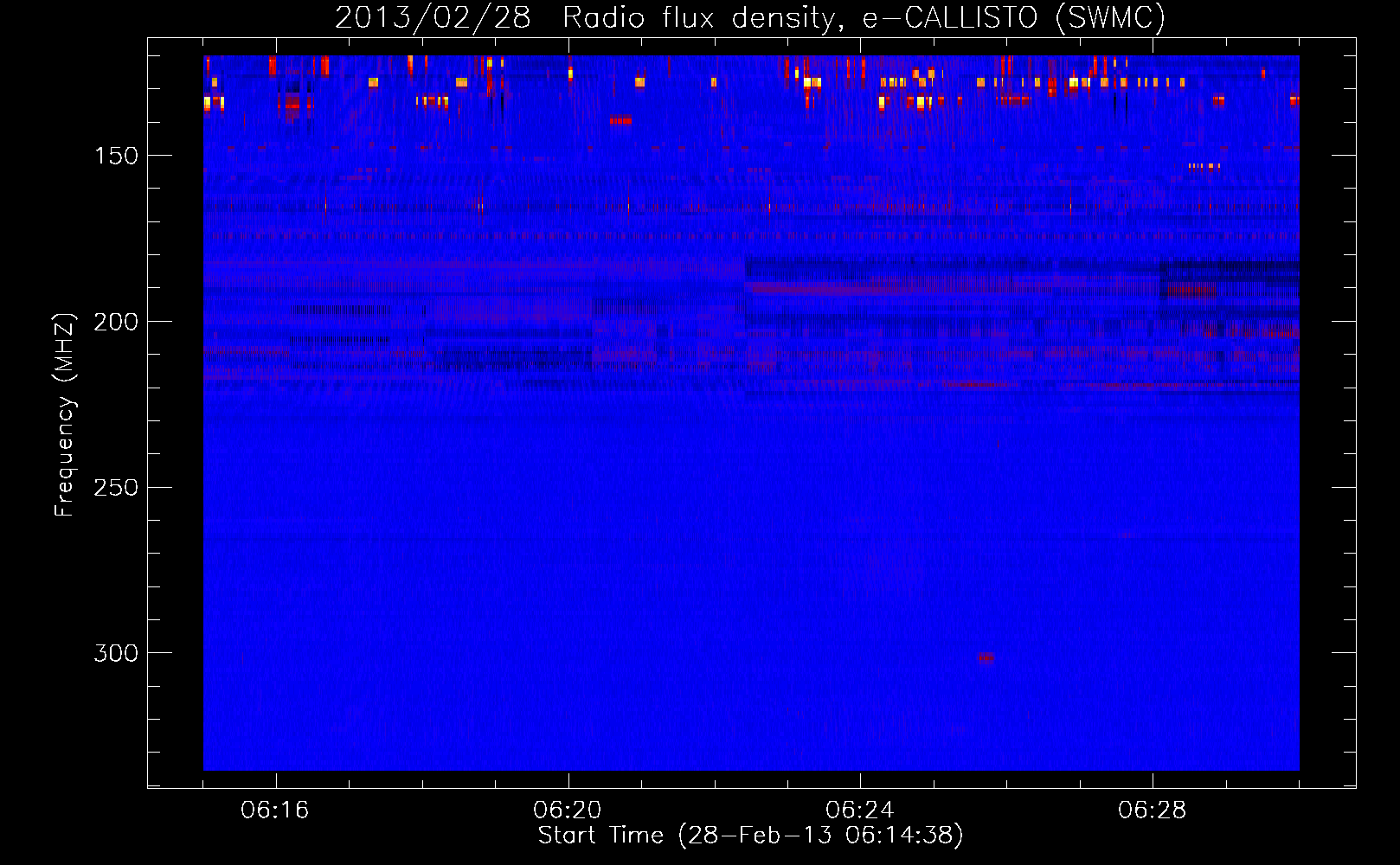Click the 'Start Time (28-Feb-13 06:14:38)' label
The image size is (1400, 865).
tap(750, 836)
